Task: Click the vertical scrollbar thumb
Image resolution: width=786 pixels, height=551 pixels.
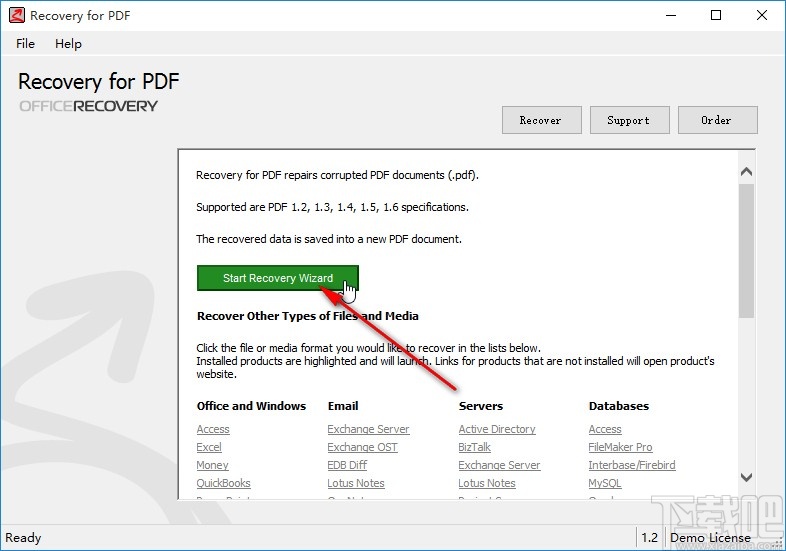Action: [746, 251]
